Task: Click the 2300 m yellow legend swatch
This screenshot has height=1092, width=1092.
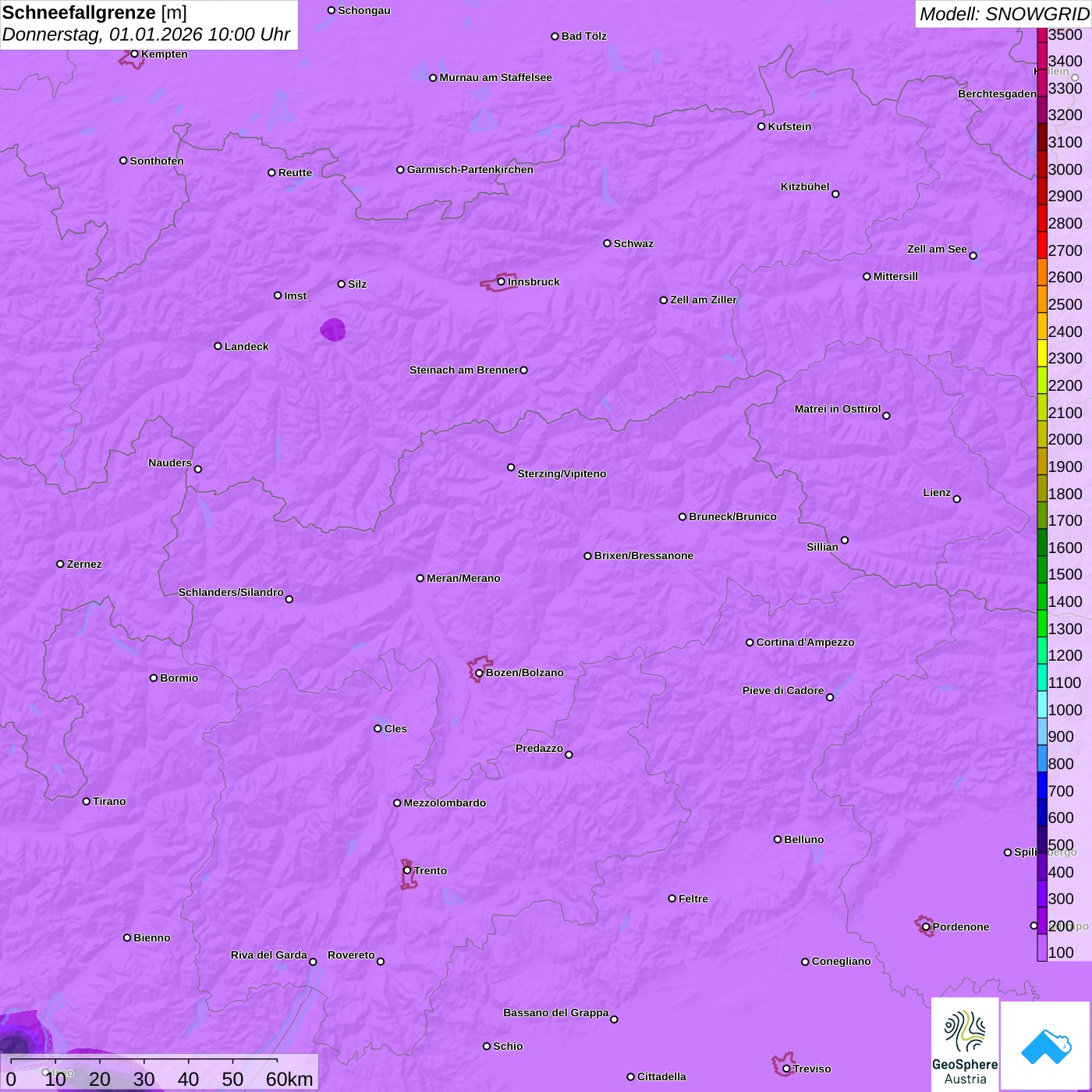Action: click(1042, 353)
